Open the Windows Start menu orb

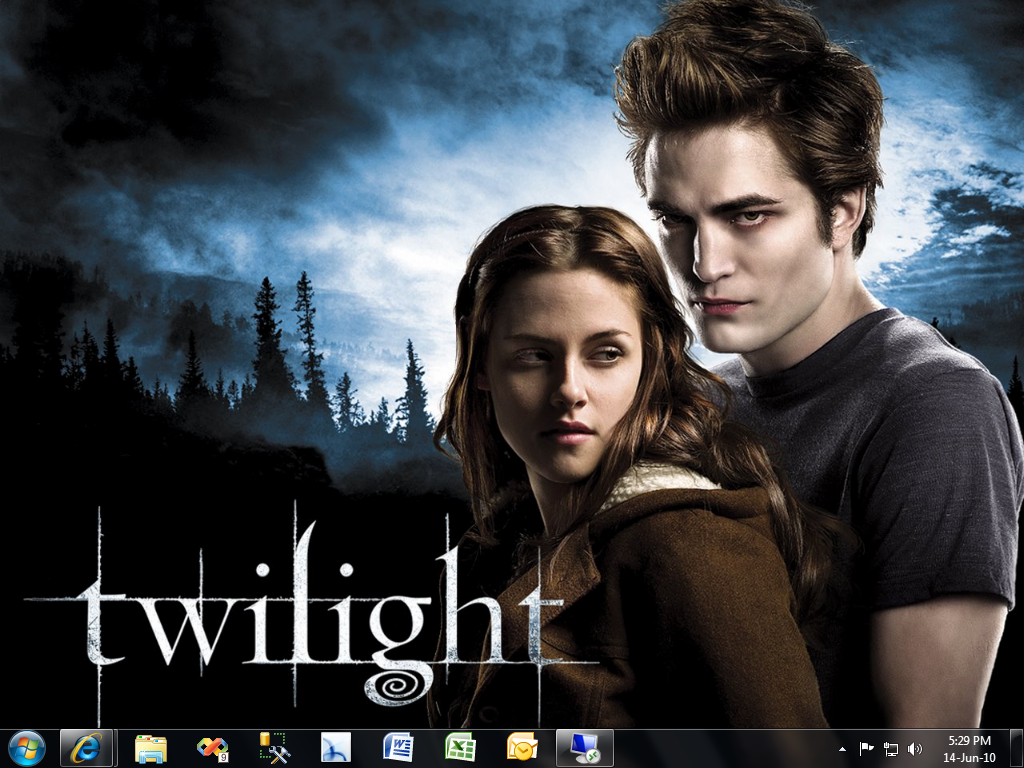[27, 748]
